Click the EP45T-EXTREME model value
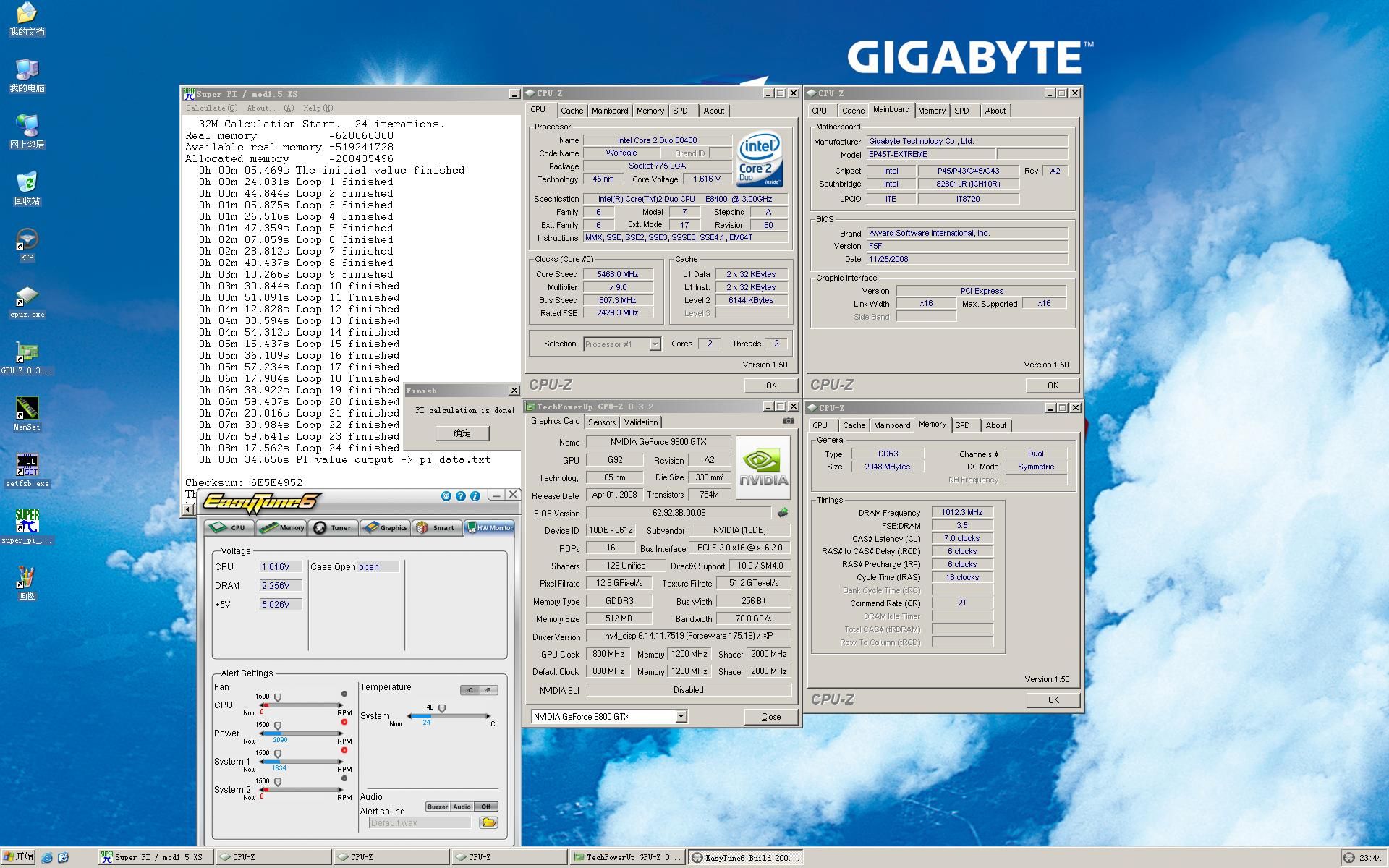Viewport: 1389px width, 868px height. [931, 154]
